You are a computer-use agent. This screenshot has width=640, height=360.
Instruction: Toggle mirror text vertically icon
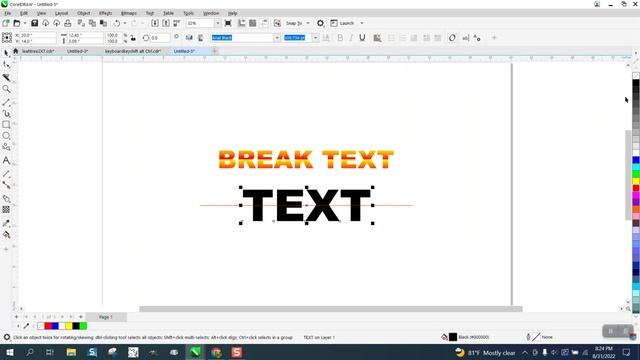(x=200, y=38)
